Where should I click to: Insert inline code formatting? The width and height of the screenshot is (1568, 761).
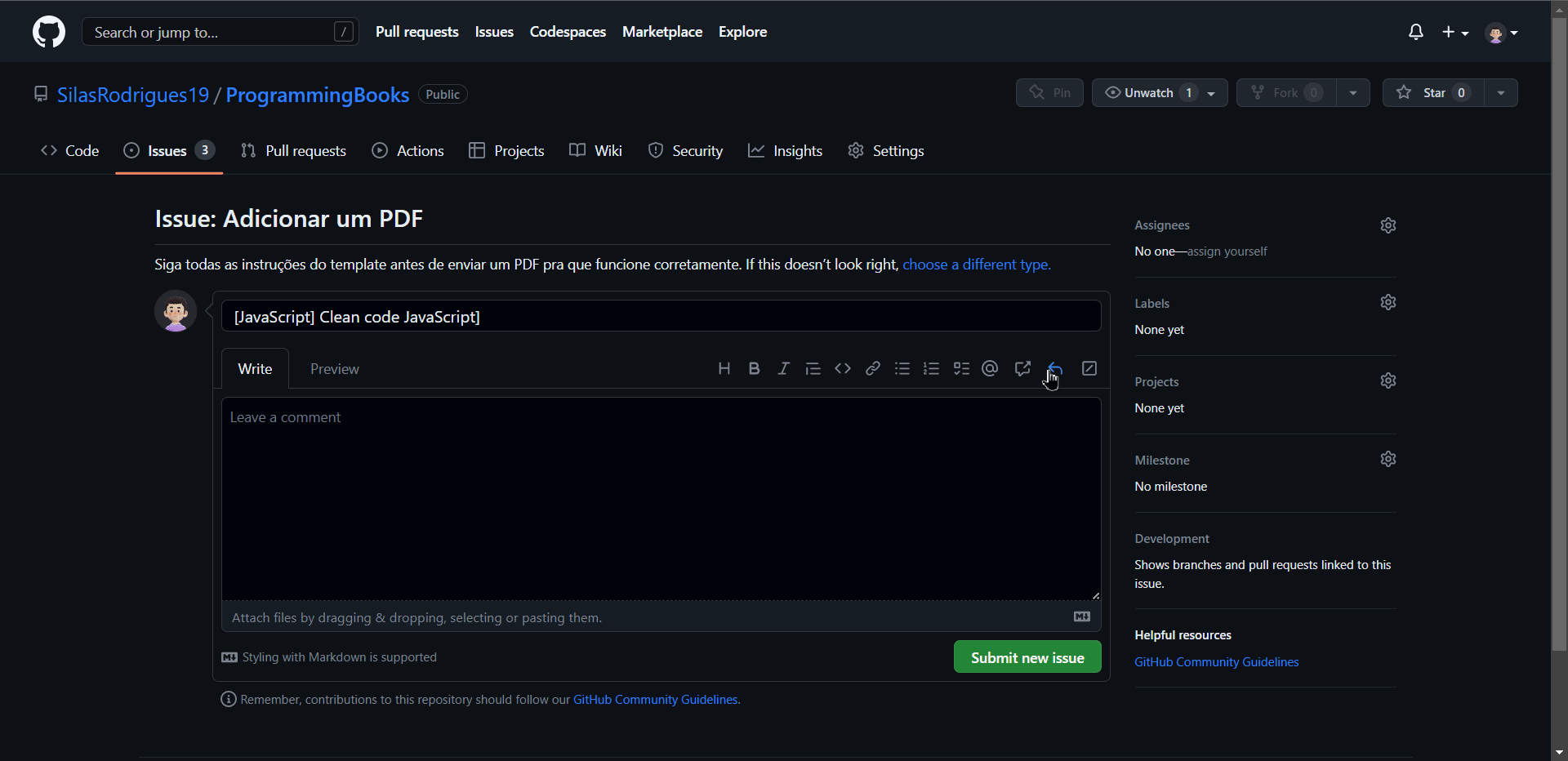tap(843, 368)
